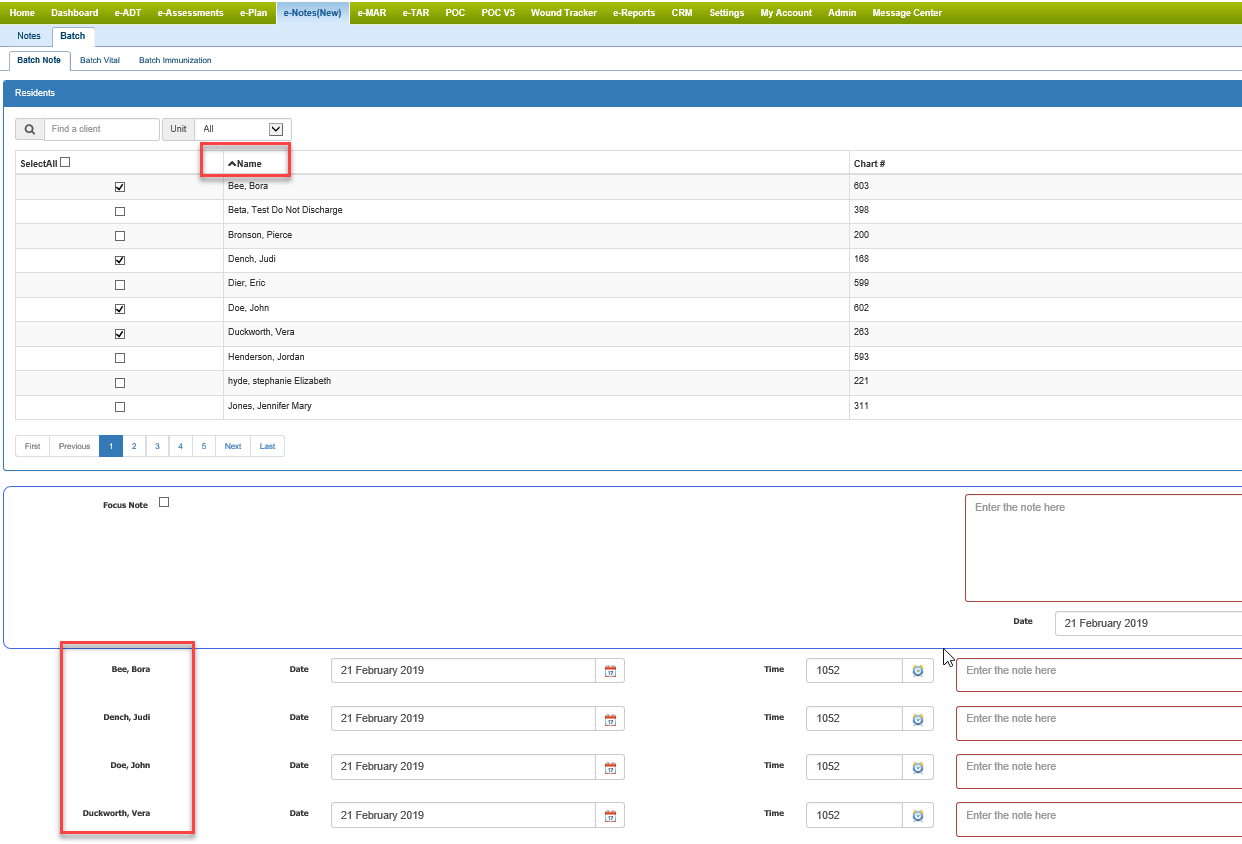Uncheck the Bee, Bora resident checkbox
Image resolution: width=1242 pixels, height=844 pixels.
pos(120,187)
